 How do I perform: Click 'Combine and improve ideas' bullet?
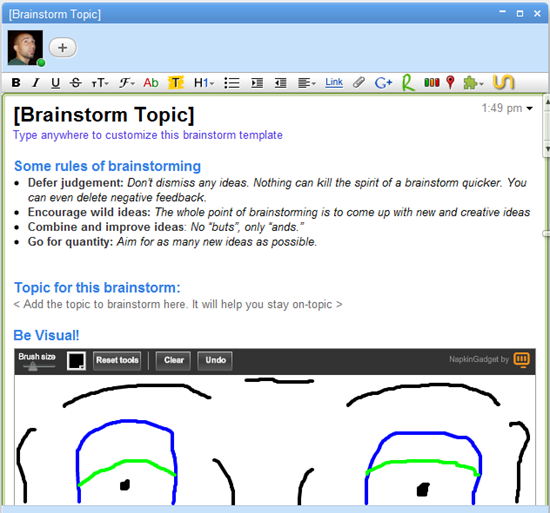tap(106, 227)
